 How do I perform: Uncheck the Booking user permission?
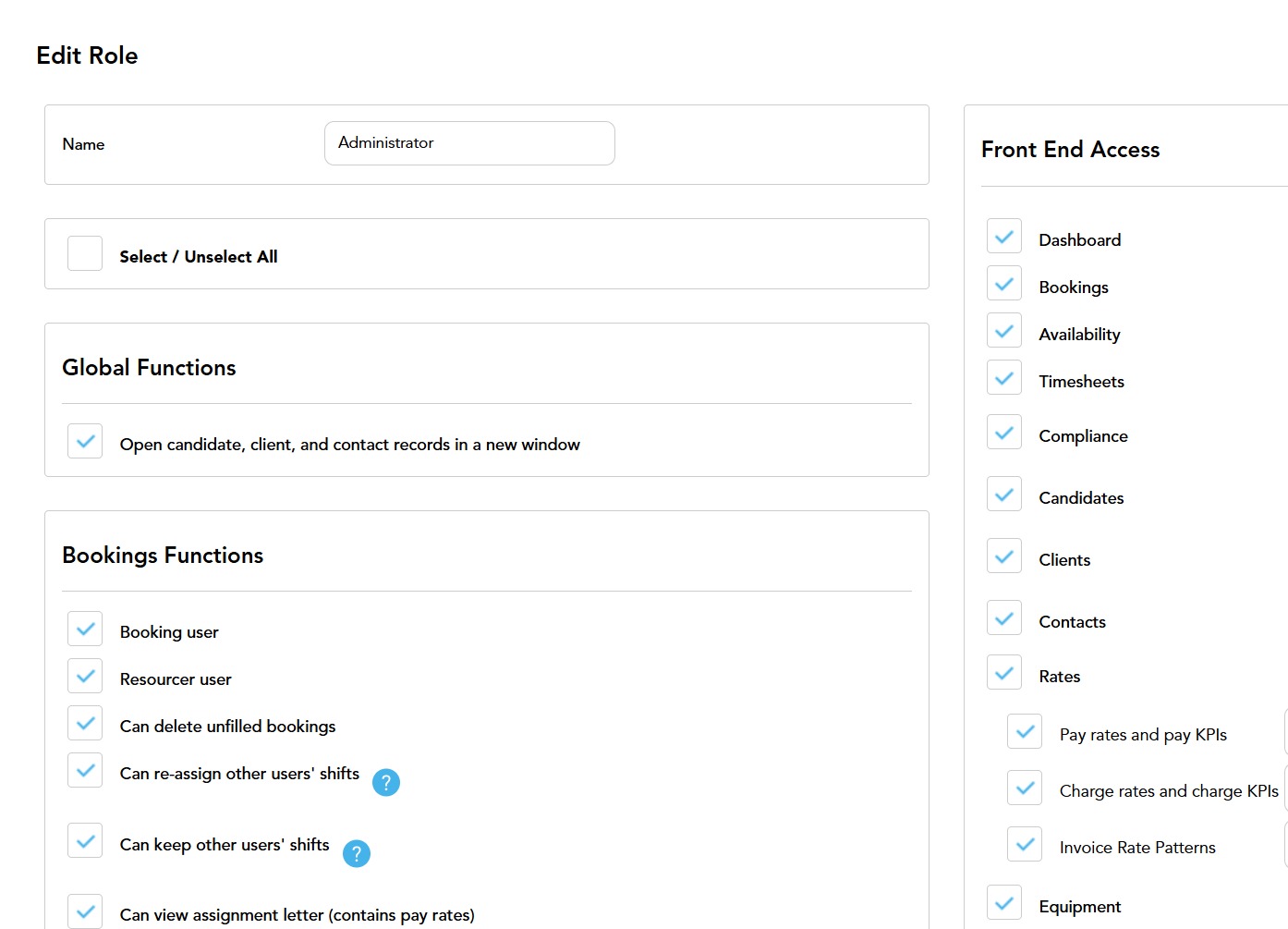point(85,630)
